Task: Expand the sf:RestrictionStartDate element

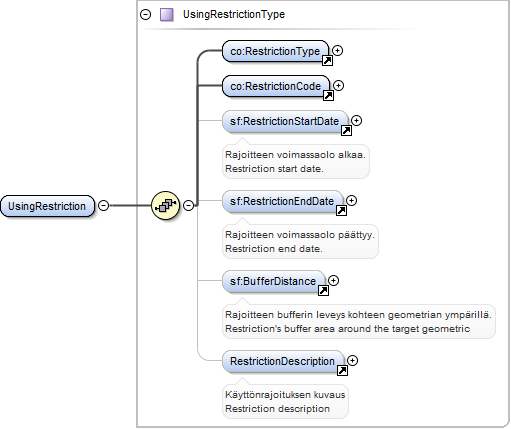Action: click(x=356, y=121)
